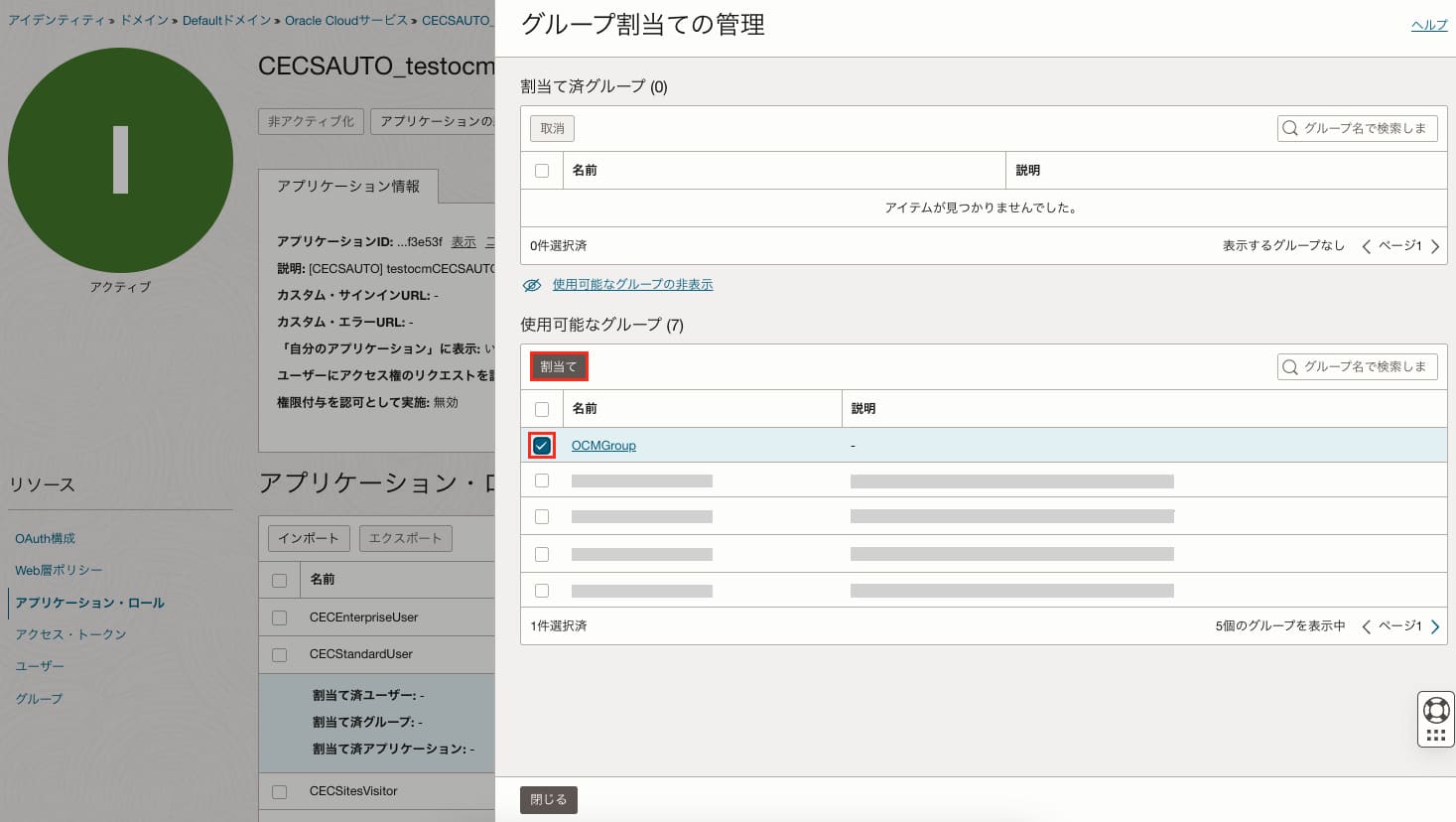Image resolution: width=1456 pixels, height=822 pixels.
Task: Open the OCMGroup link
Action: coord(603,446)
